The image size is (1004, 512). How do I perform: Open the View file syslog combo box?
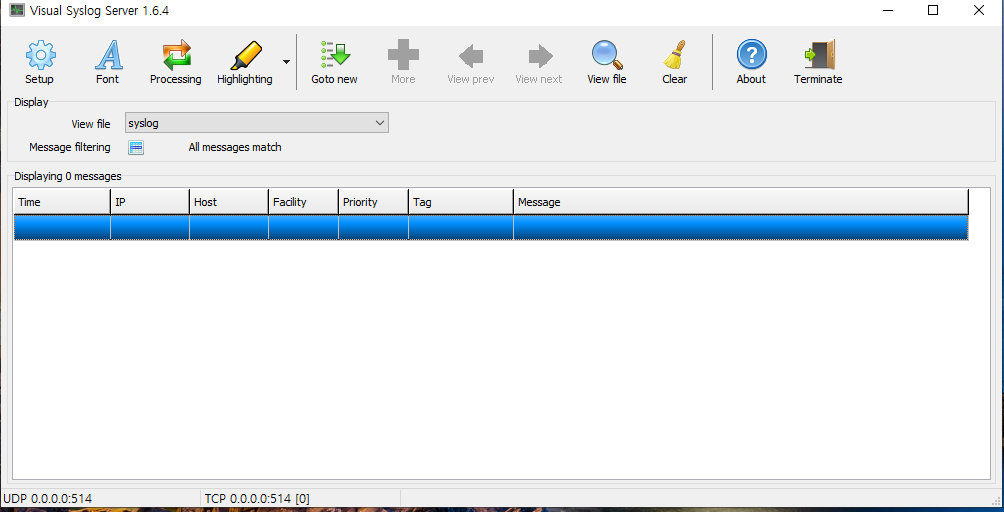tap(257, 123)
